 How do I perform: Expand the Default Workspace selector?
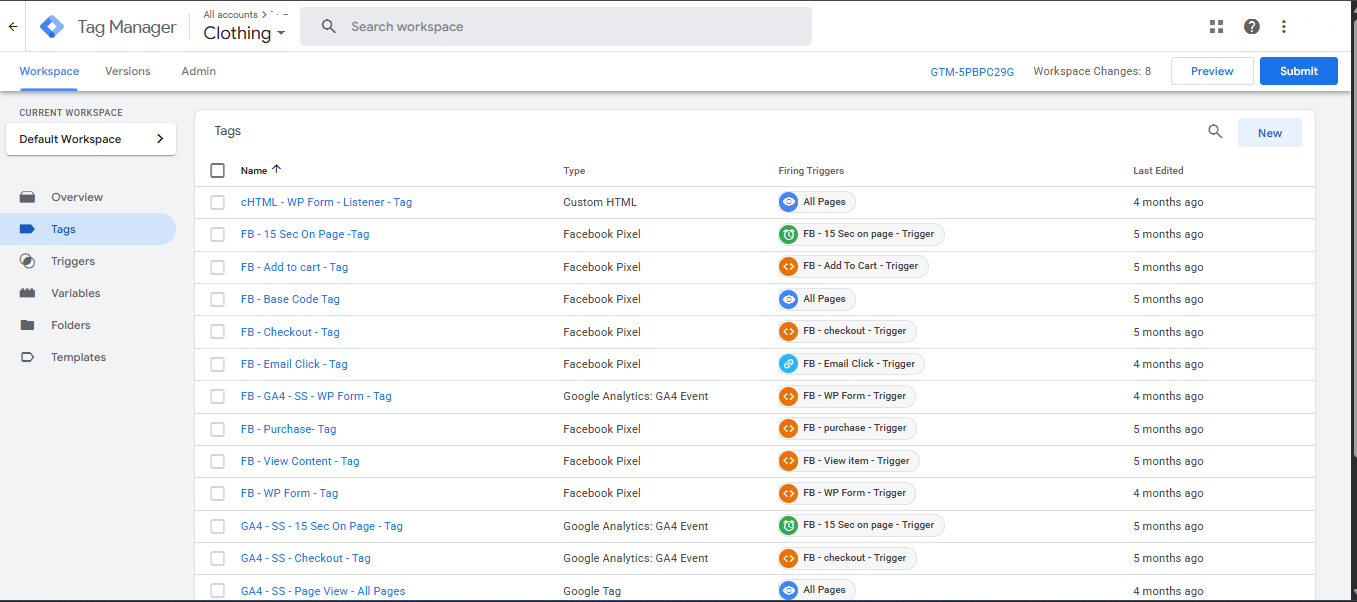(x=91, y=139)
